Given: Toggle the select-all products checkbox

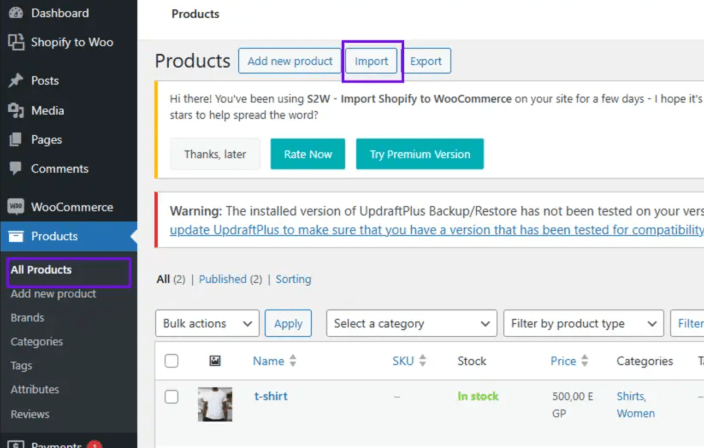Looking at the screenshot, I should click(x=171, y=361).
